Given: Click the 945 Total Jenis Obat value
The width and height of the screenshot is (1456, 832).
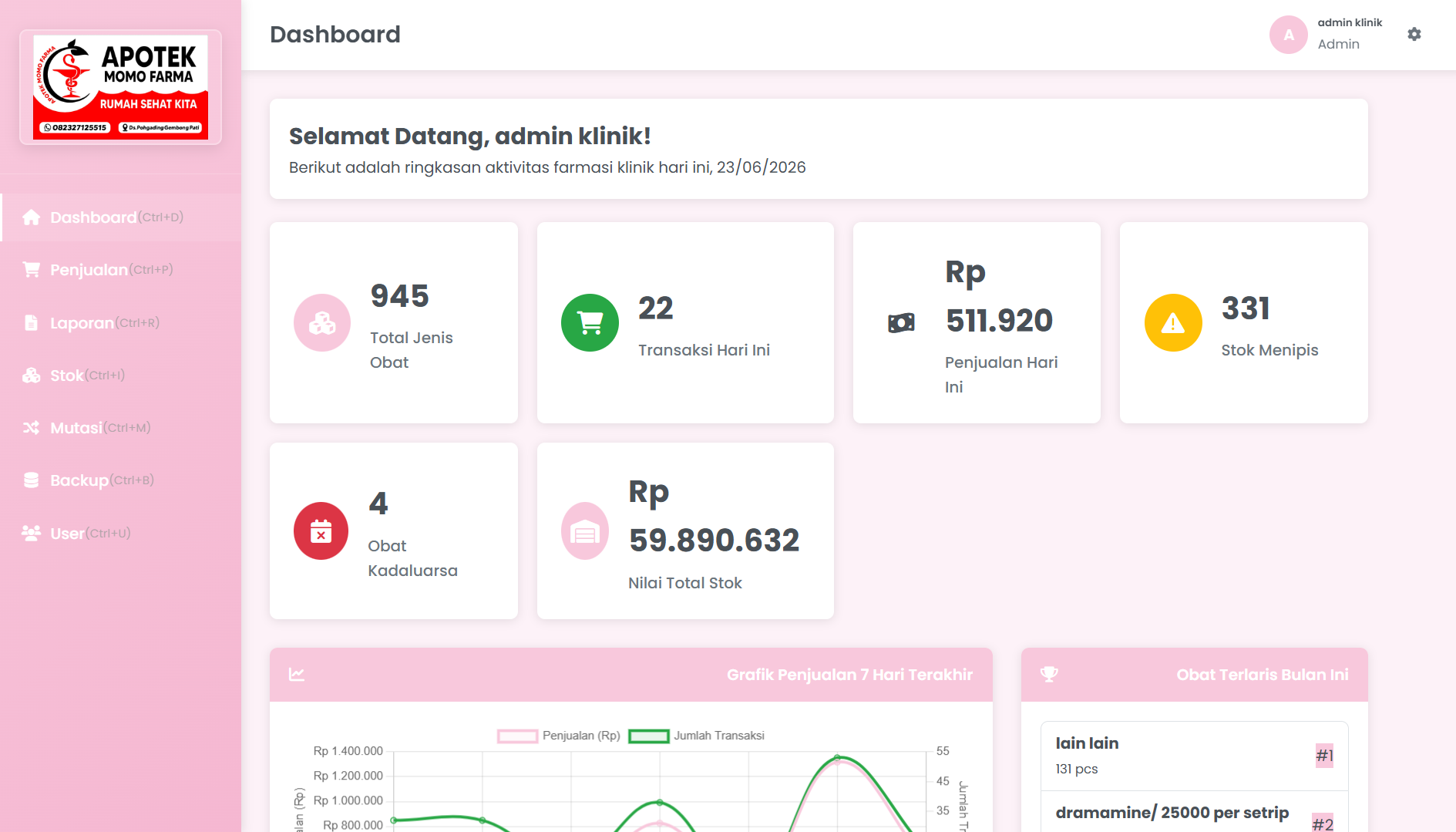Looking at the screenshot, I should click(x=399, y=296).
